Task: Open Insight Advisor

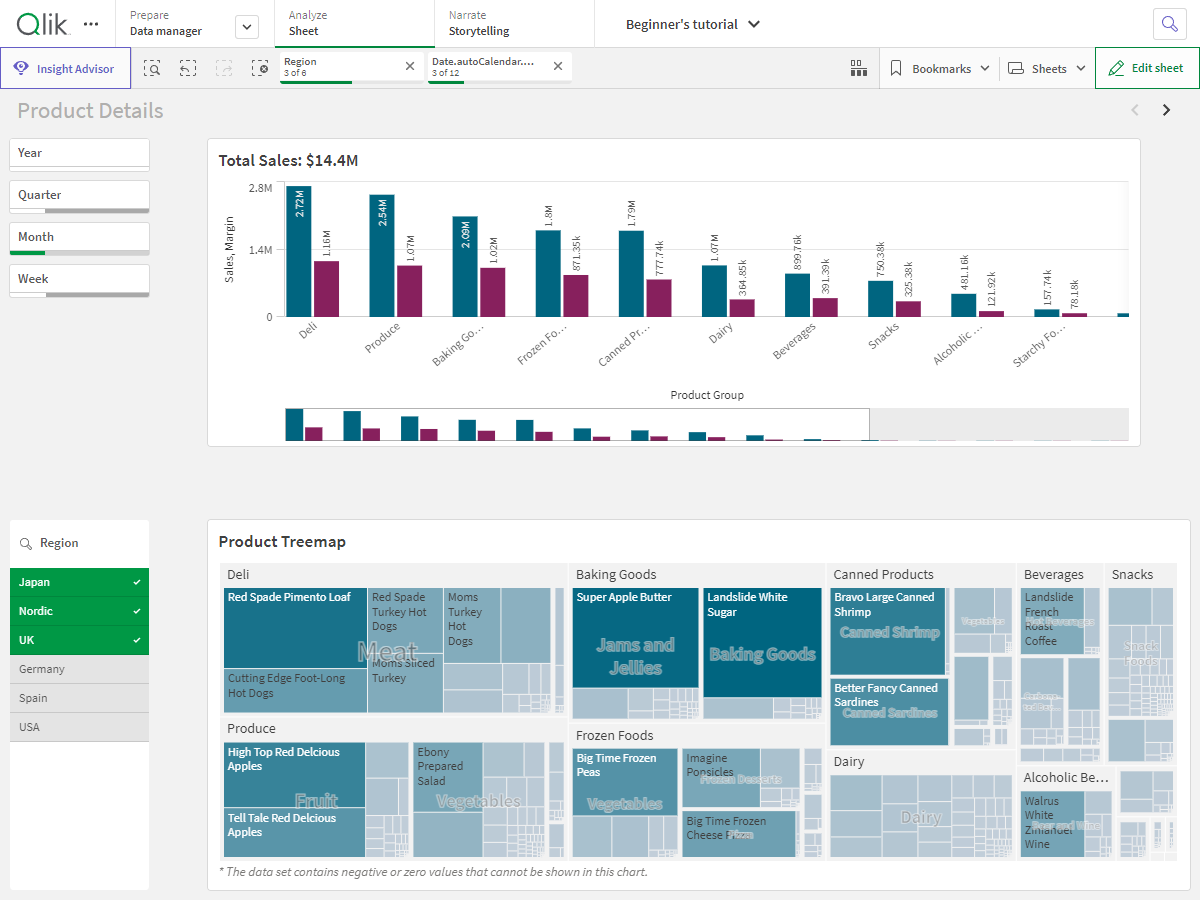Action: coord(66,68)
